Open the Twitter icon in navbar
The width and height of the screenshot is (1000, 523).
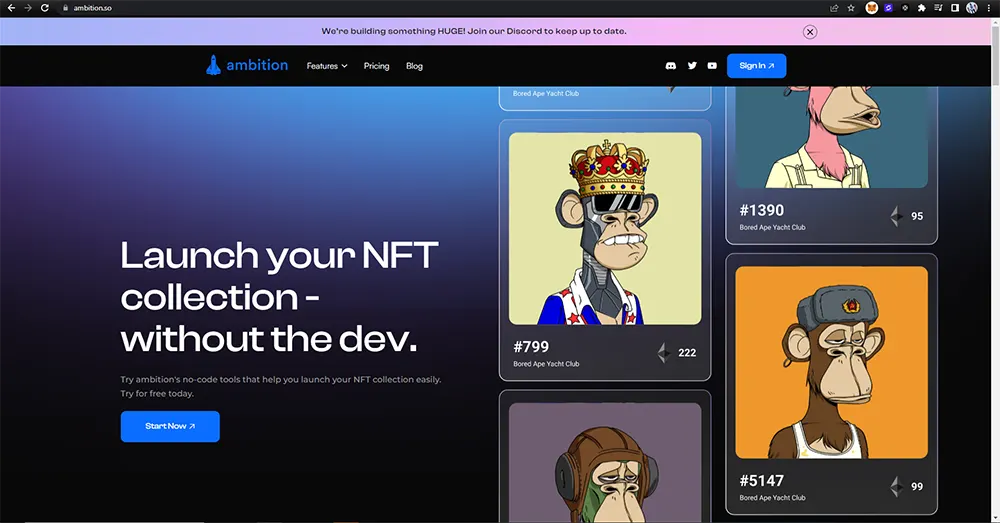pos(692,66)
